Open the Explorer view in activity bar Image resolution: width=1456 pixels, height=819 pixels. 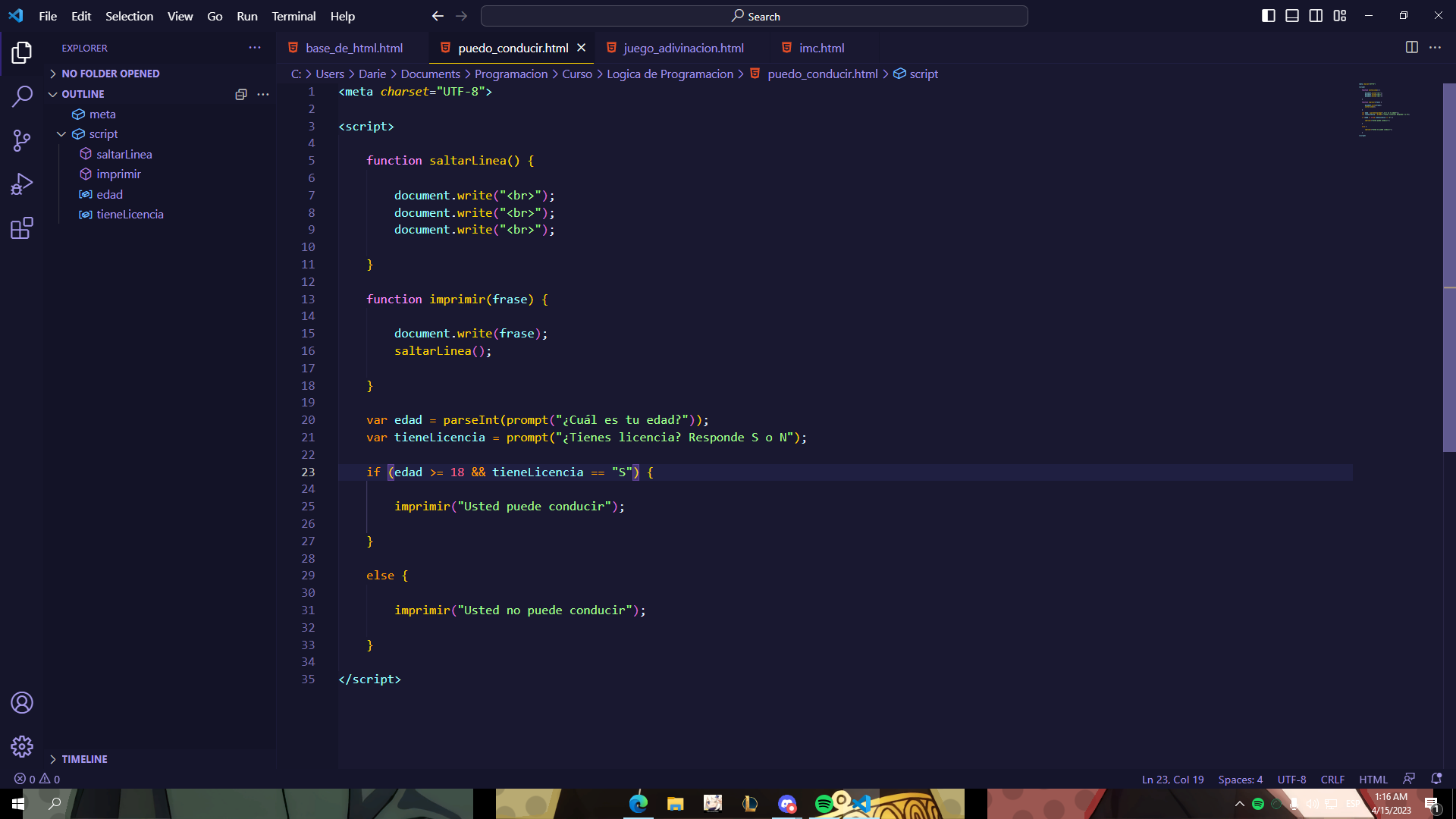[22, 52]
